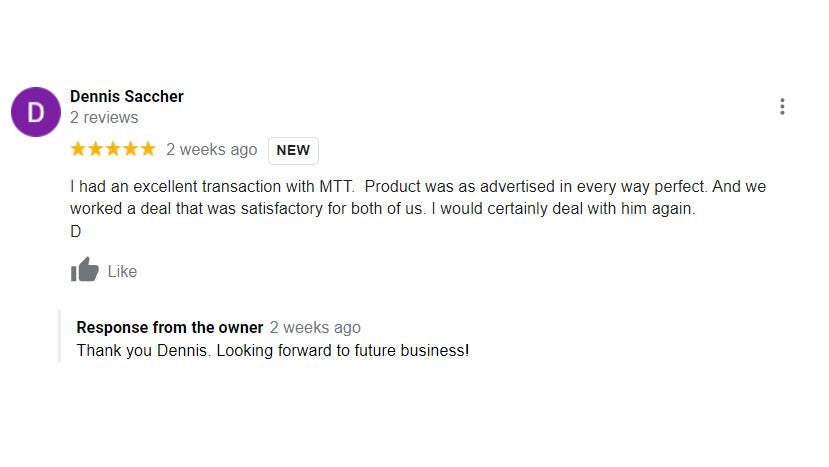Viewport: 829px width, 467px height.
Task: Click the lone "D" signature line
Action: click(x=75, y=231)
